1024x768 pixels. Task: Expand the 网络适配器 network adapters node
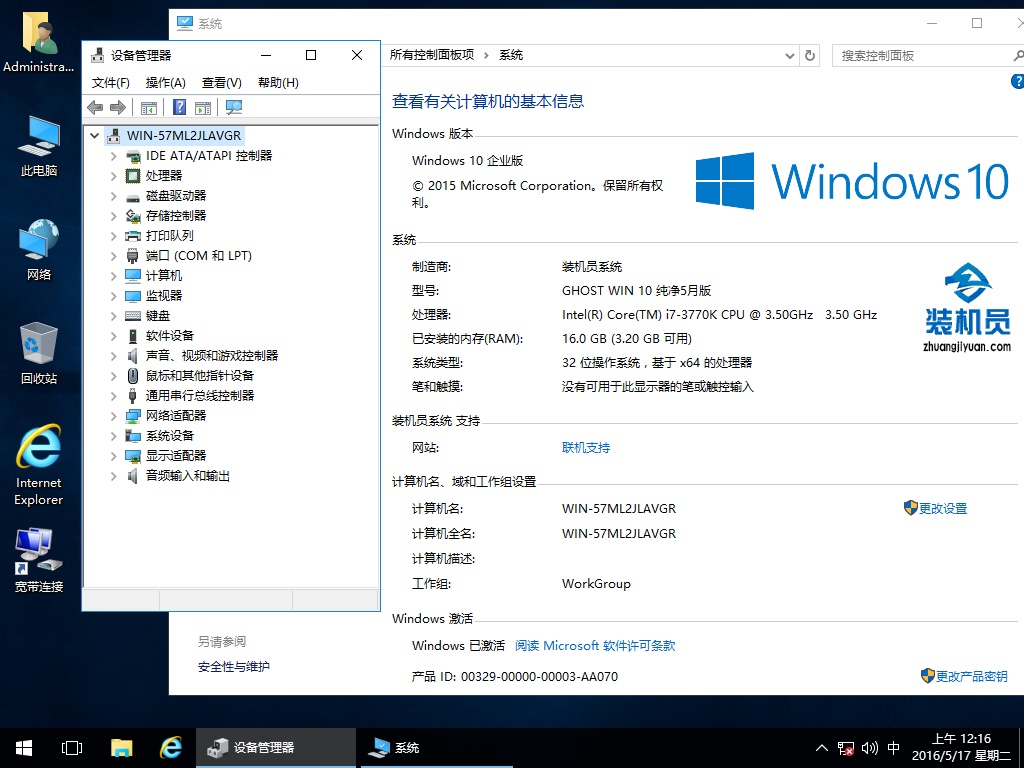point(113,416)
